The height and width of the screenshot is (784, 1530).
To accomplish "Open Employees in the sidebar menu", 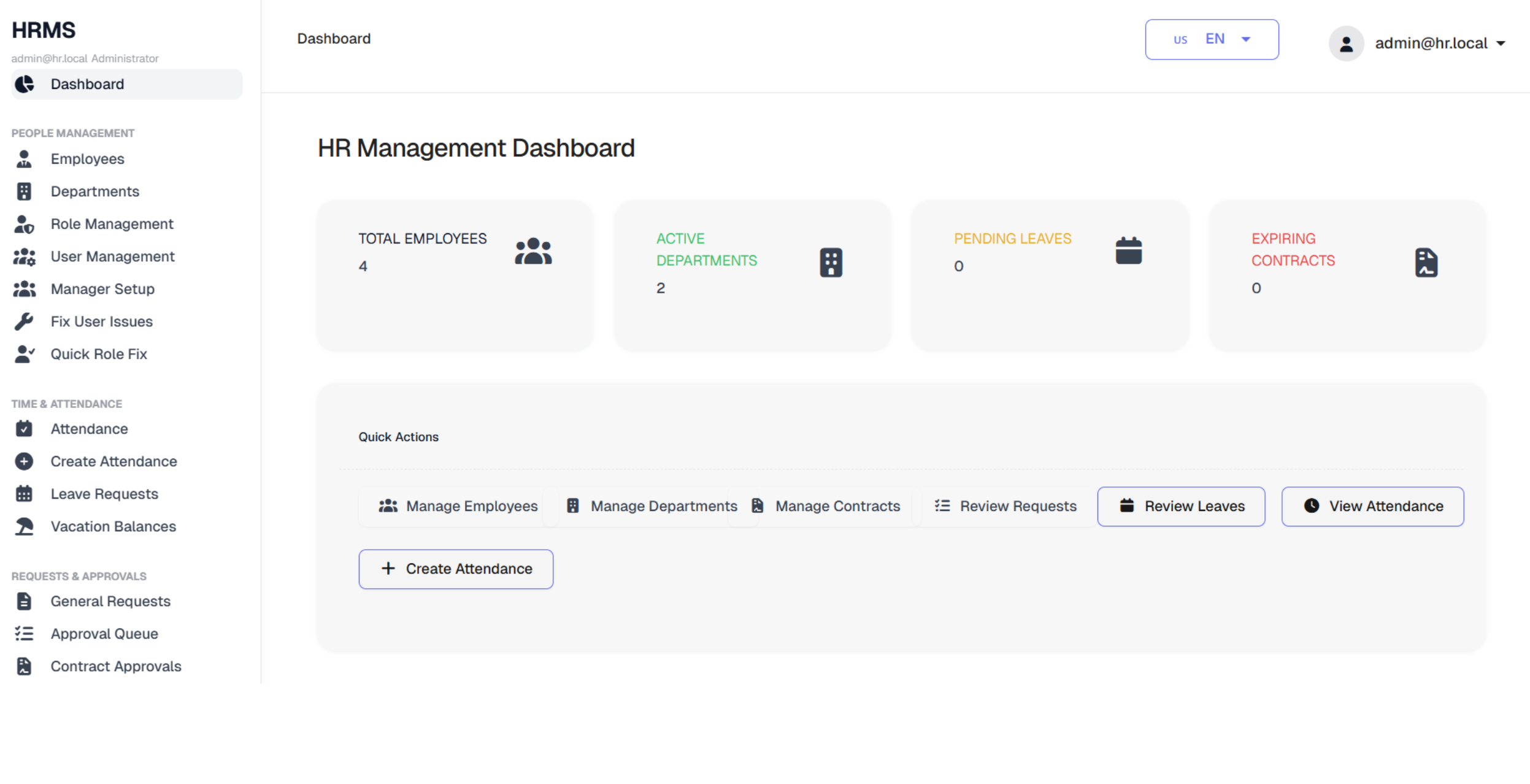I will pyautogui.click(x=88, y=159).
